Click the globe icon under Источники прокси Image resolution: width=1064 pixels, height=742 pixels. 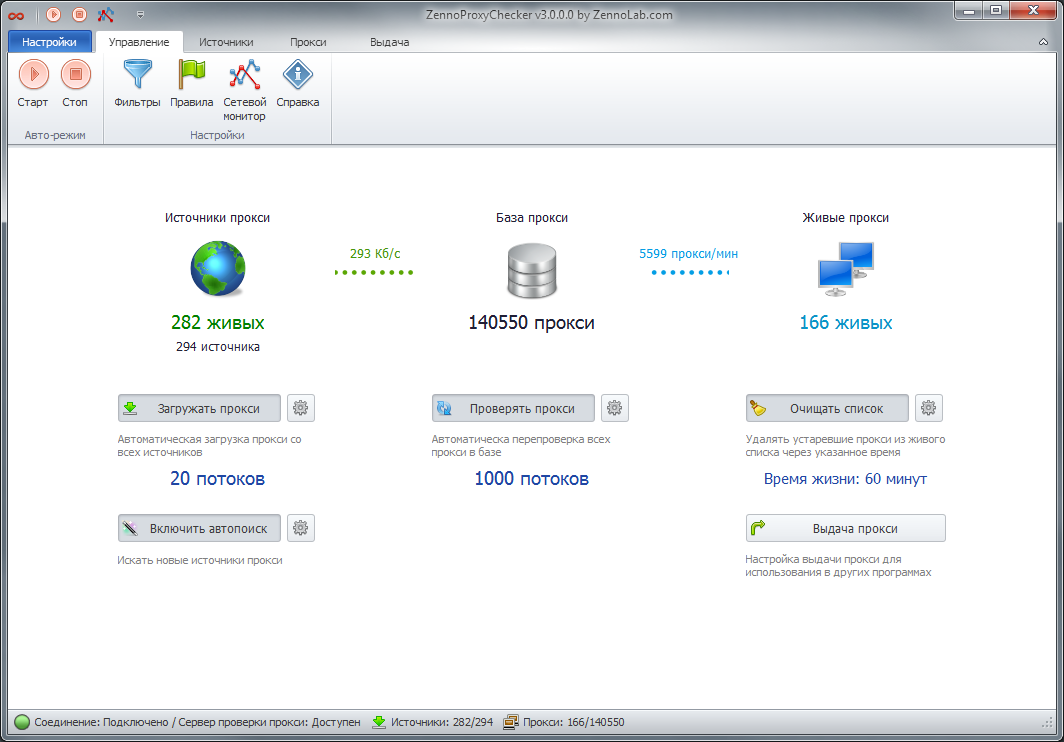[218, 270]
